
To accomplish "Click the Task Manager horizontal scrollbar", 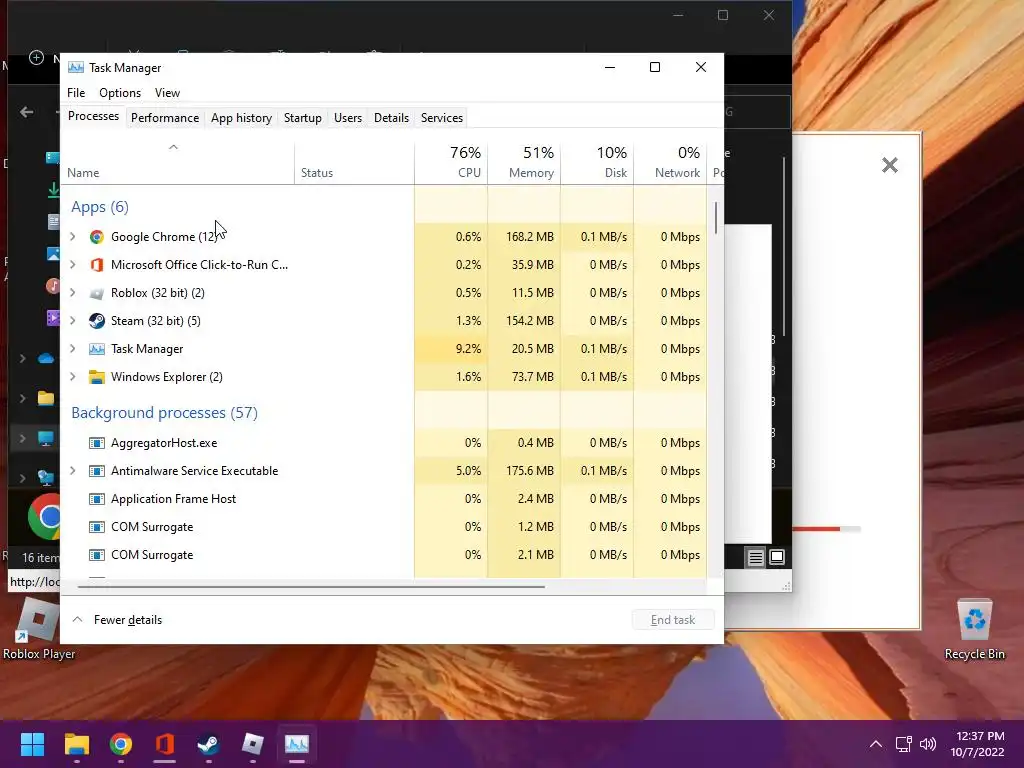I will (x=311, y=586).
